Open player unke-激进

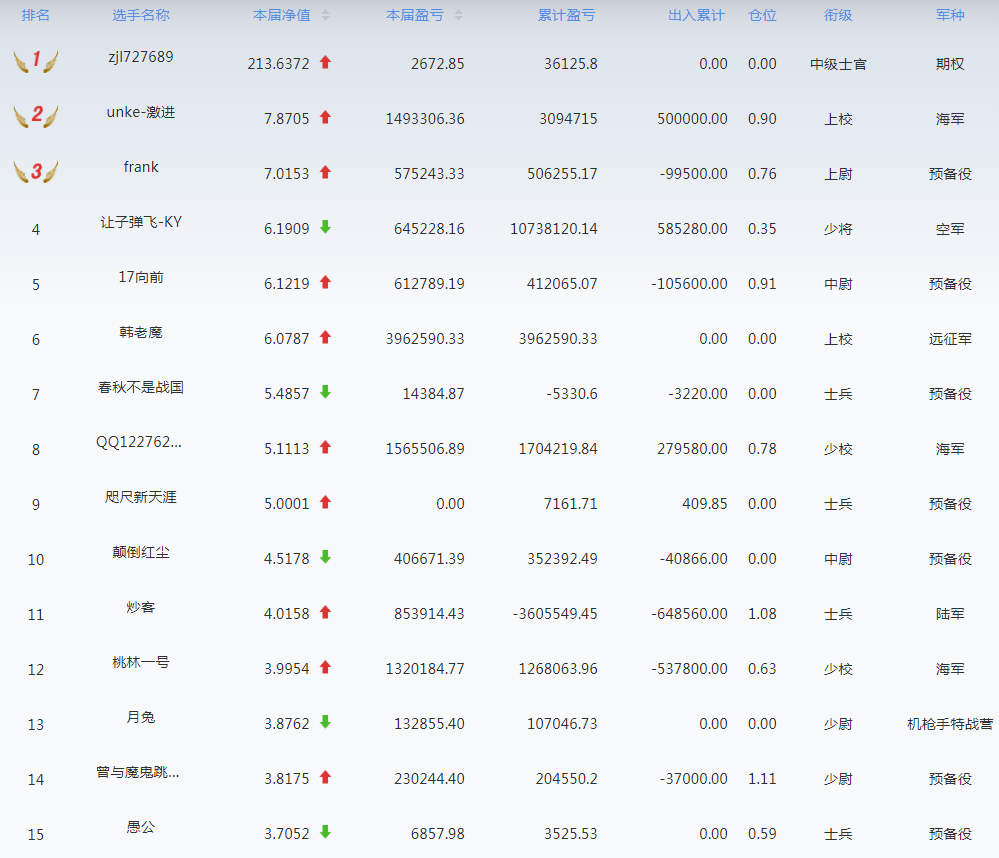tap(141, 112)
